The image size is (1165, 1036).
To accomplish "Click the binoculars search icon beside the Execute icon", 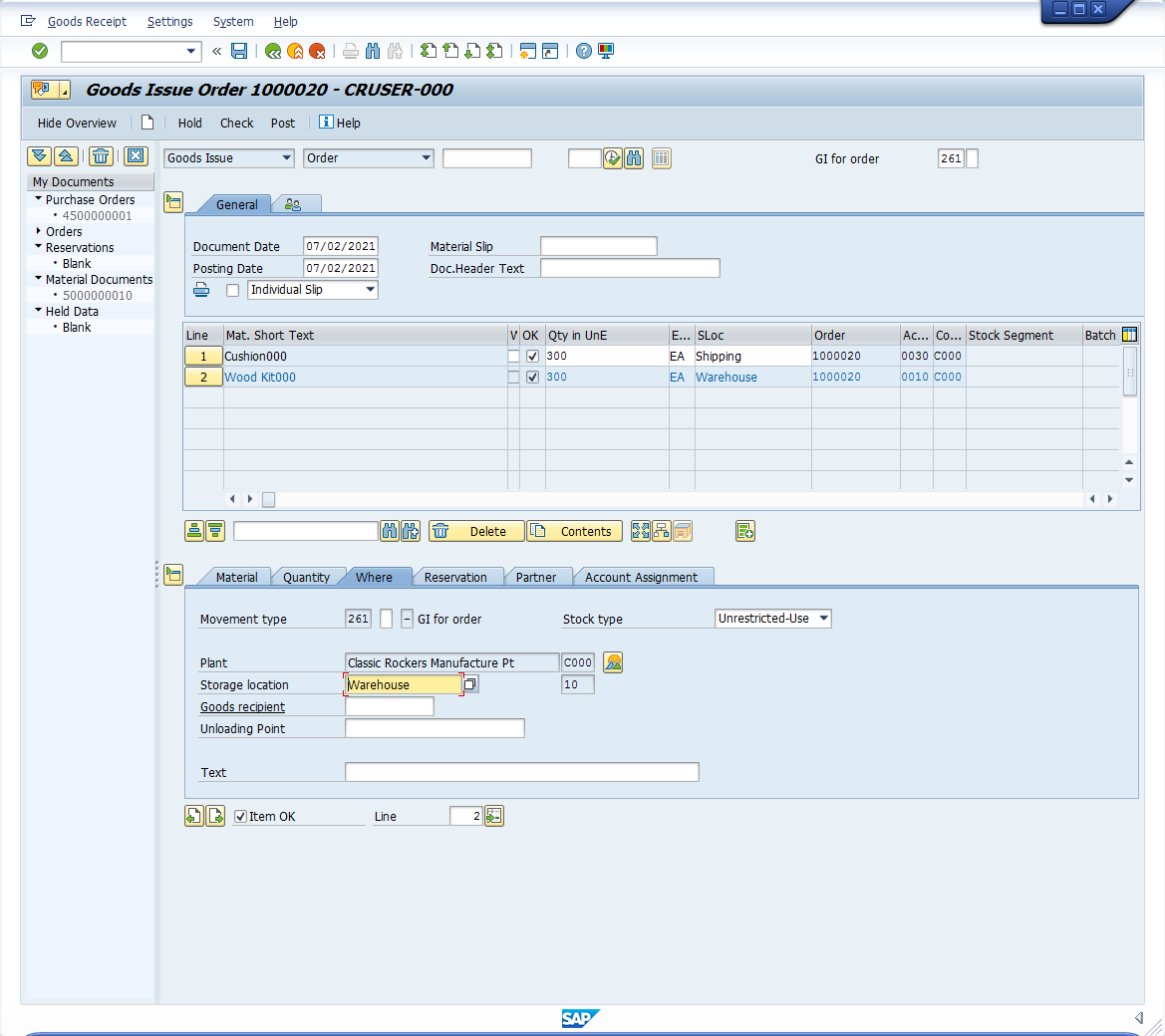I will [x=634, y=158].
